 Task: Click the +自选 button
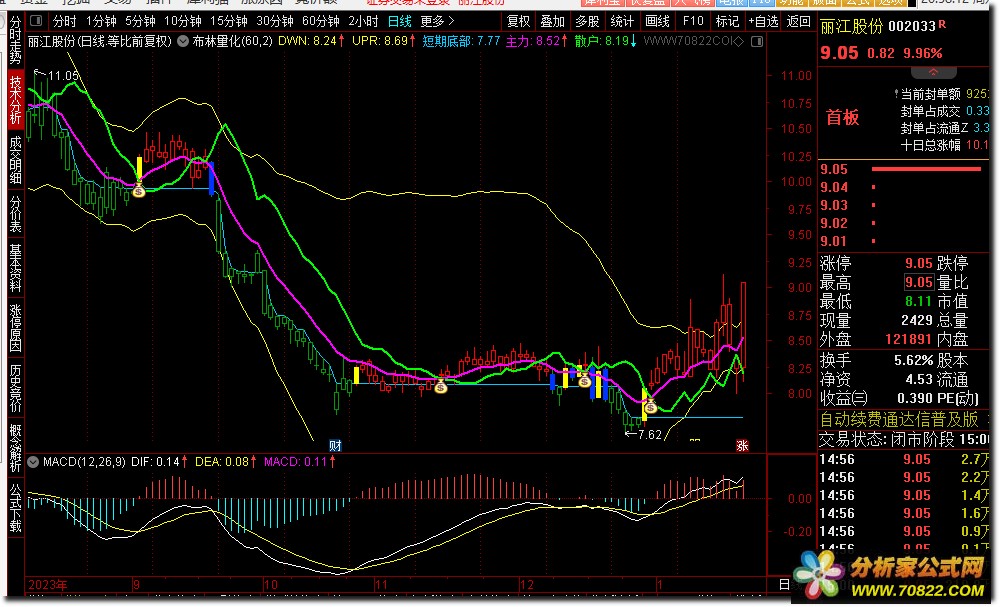pos(762,21)
